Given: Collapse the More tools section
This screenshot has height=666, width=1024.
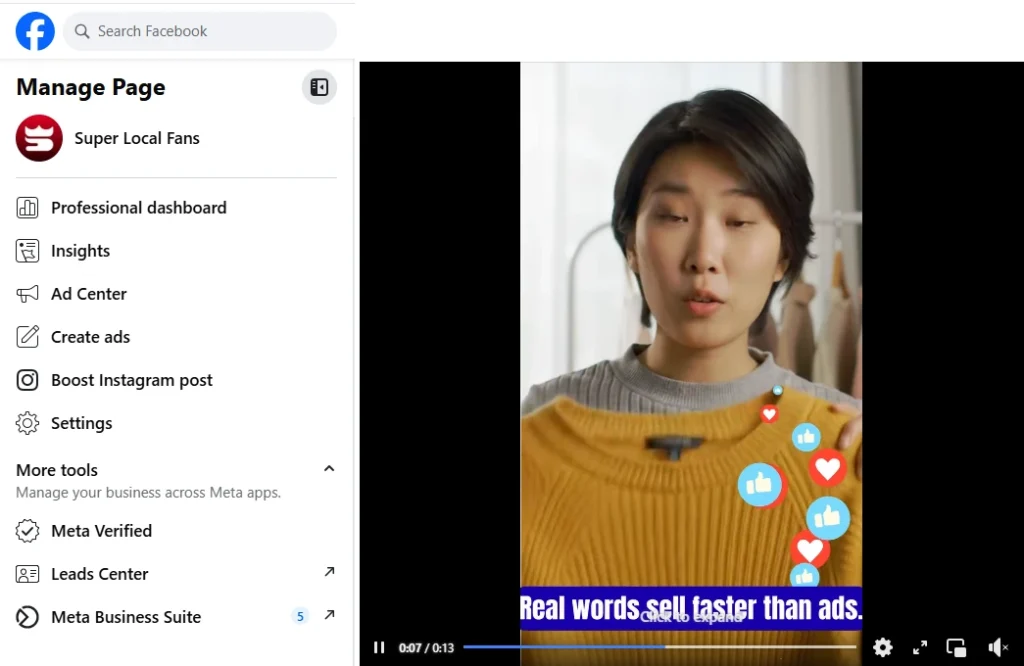Looking at the screenshot, I should point(329,467).
